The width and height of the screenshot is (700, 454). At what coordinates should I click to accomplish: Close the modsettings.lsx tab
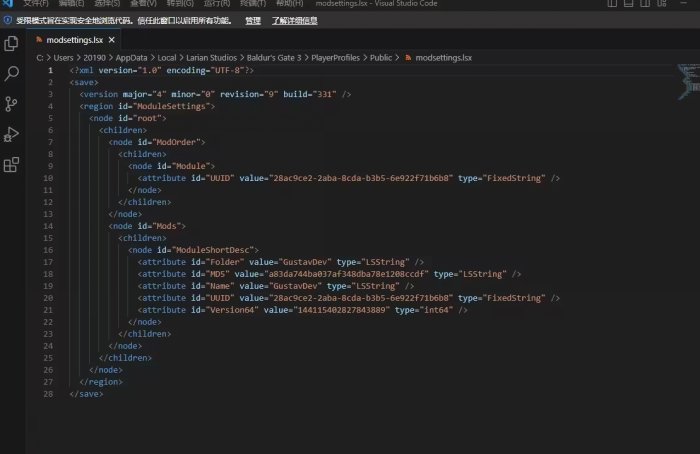[x=113, y=40]
